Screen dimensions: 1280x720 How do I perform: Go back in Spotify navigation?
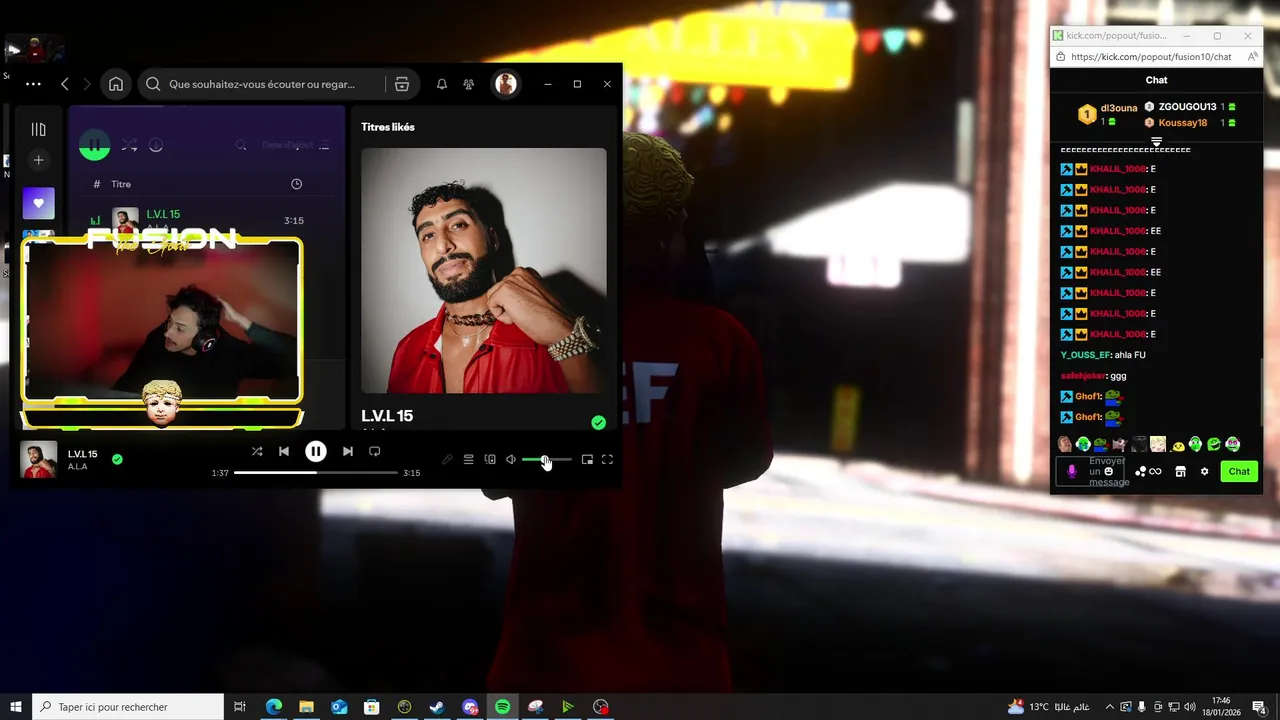[65, 84]
